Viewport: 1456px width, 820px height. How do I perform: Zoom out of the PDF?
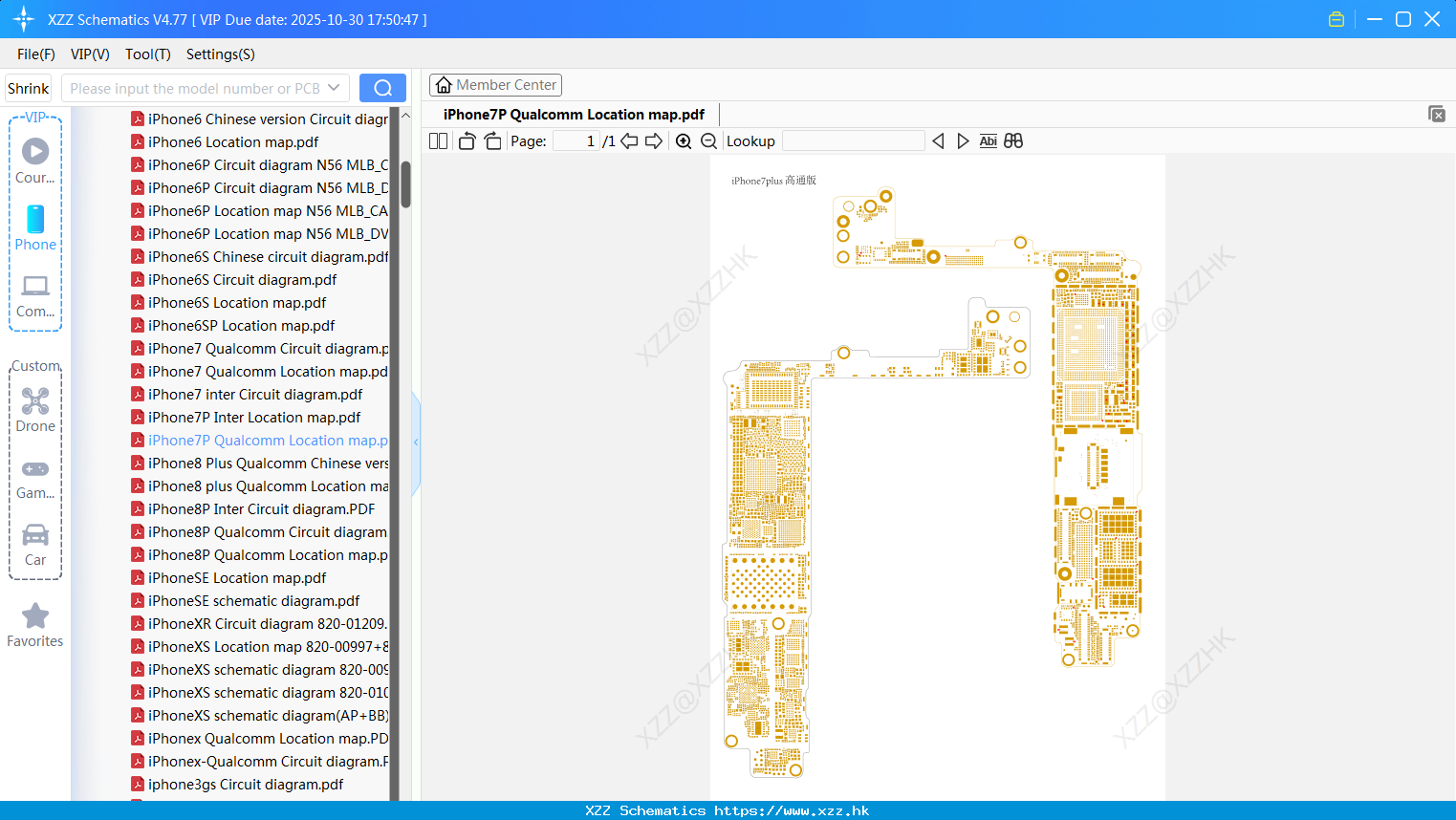pyautogui.click(x=708, y=141)
